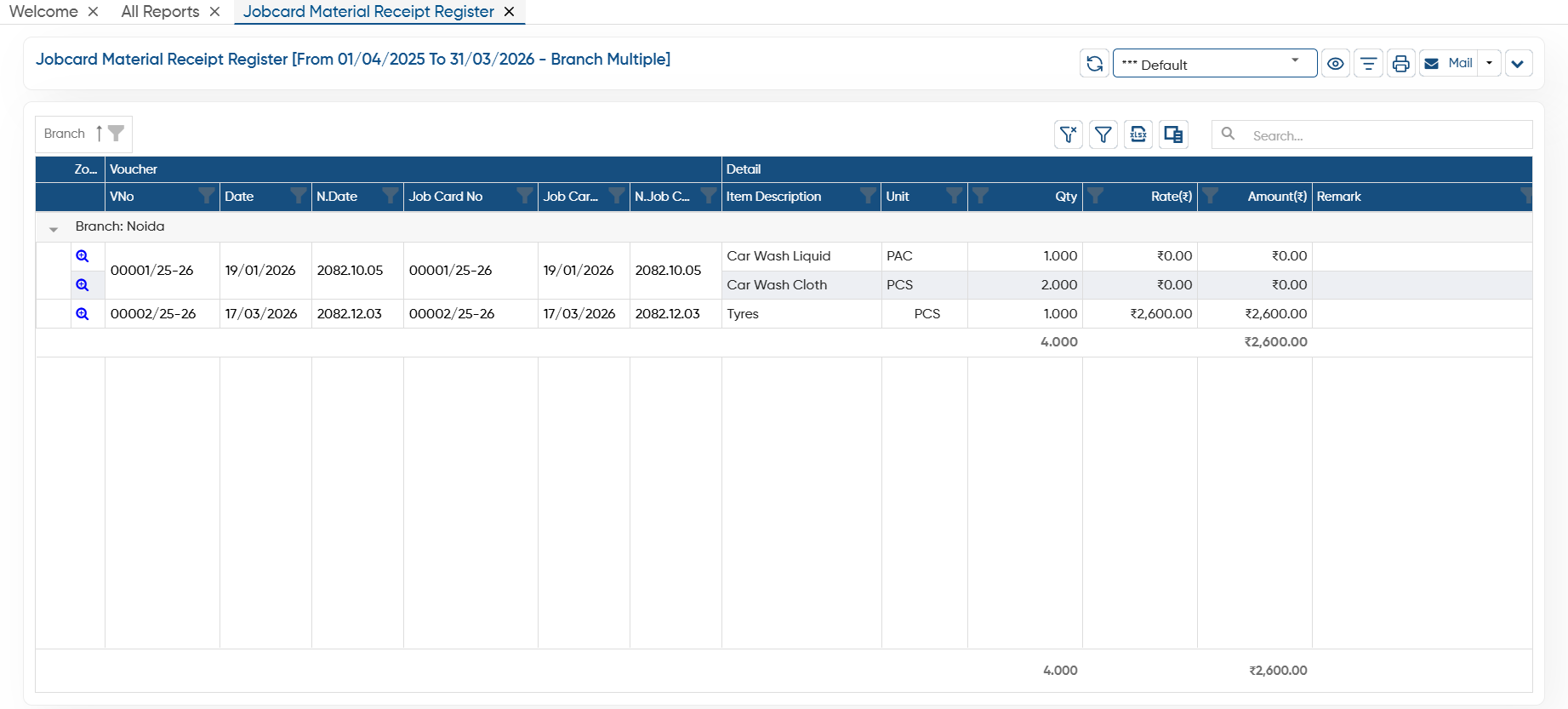Zoom into voucher 00002/25-26 row
Image resolution: width=1568 pixels, height=709 pixels.
point(83,313)
